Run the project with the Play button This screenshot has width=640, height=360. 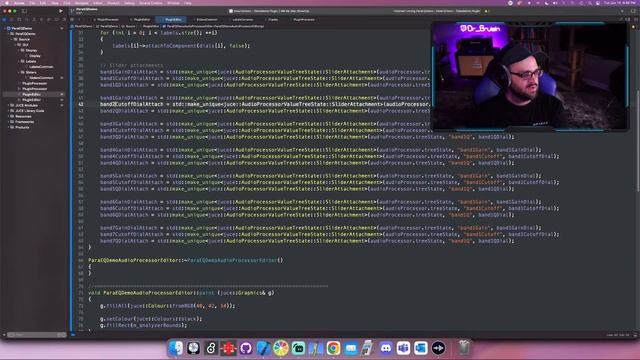61,11
